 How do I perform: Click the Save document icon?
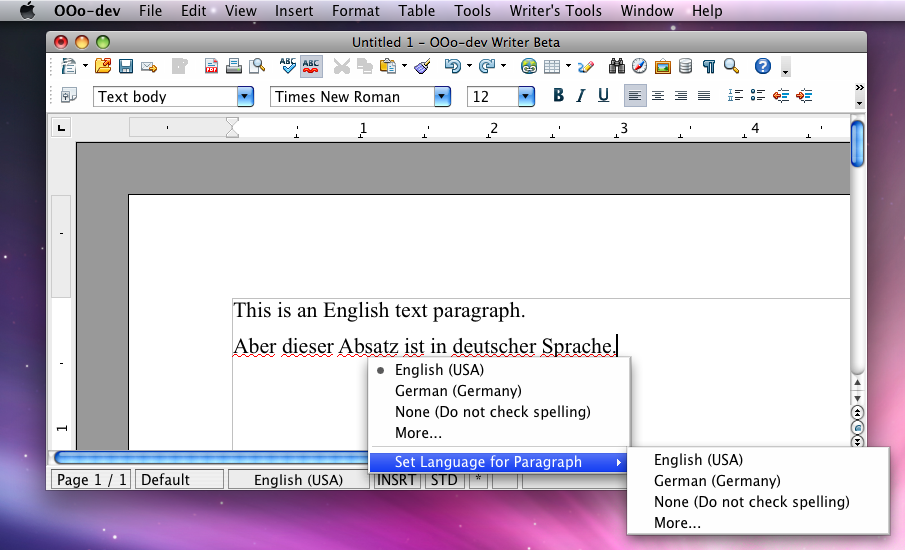pos(126,67)
